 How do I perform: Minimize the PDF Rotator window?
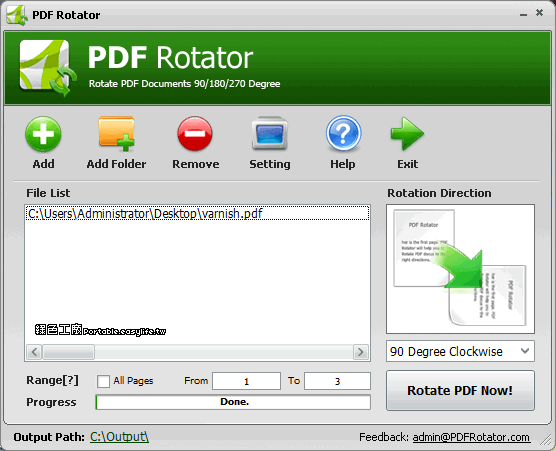point(523,15)
